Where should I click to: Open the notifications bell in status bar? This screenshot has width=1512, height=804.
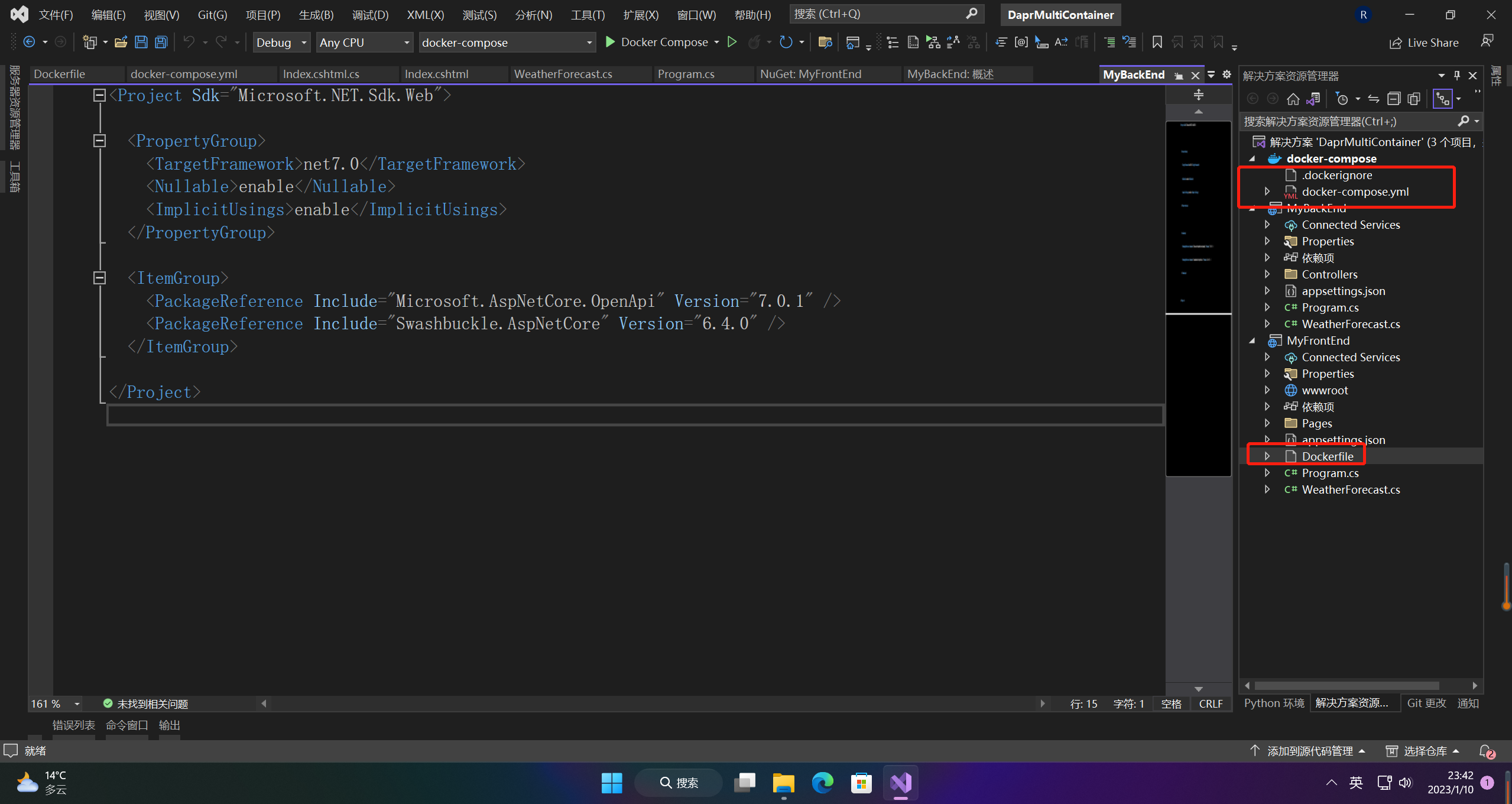(x=1486, y=751)
